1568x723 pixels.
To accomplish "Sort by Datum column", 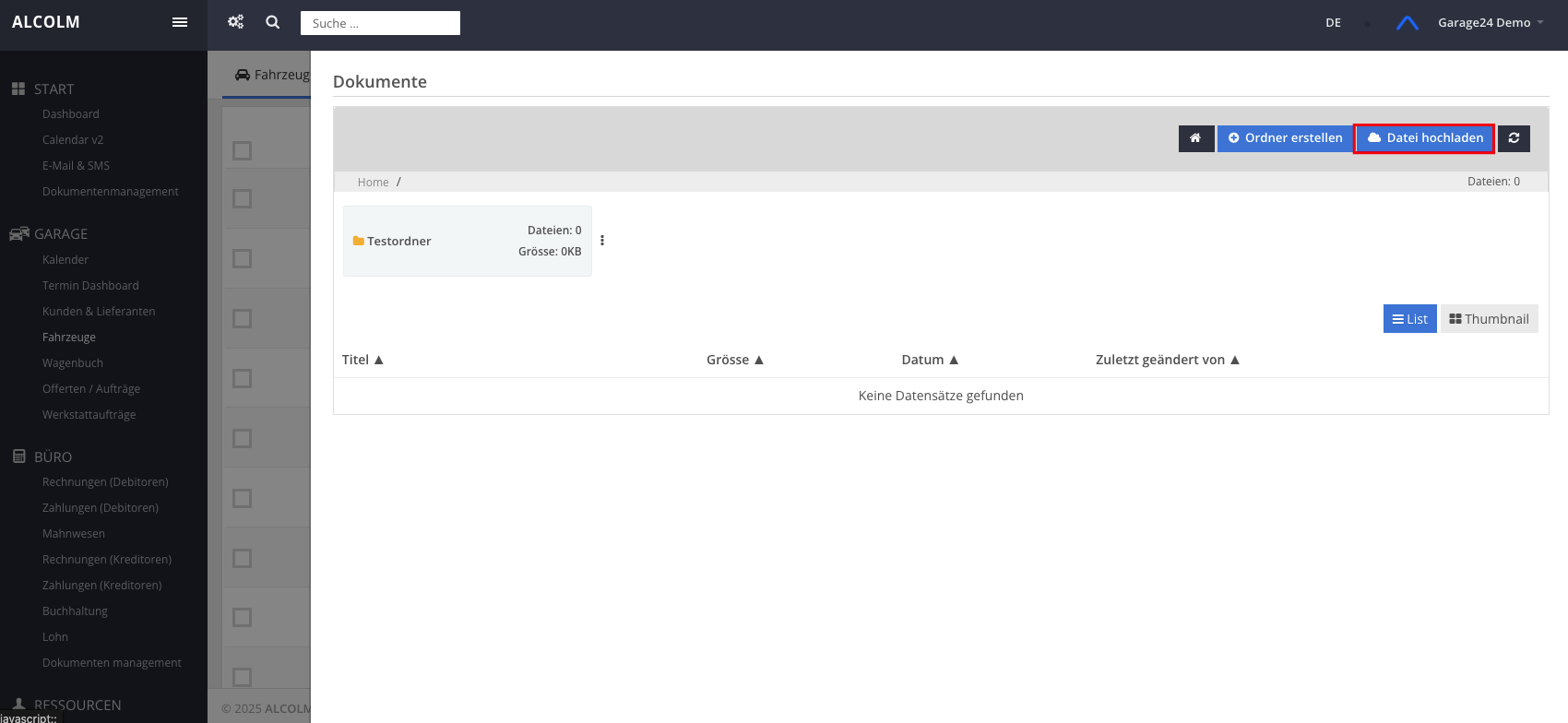I will pos(930,360).
